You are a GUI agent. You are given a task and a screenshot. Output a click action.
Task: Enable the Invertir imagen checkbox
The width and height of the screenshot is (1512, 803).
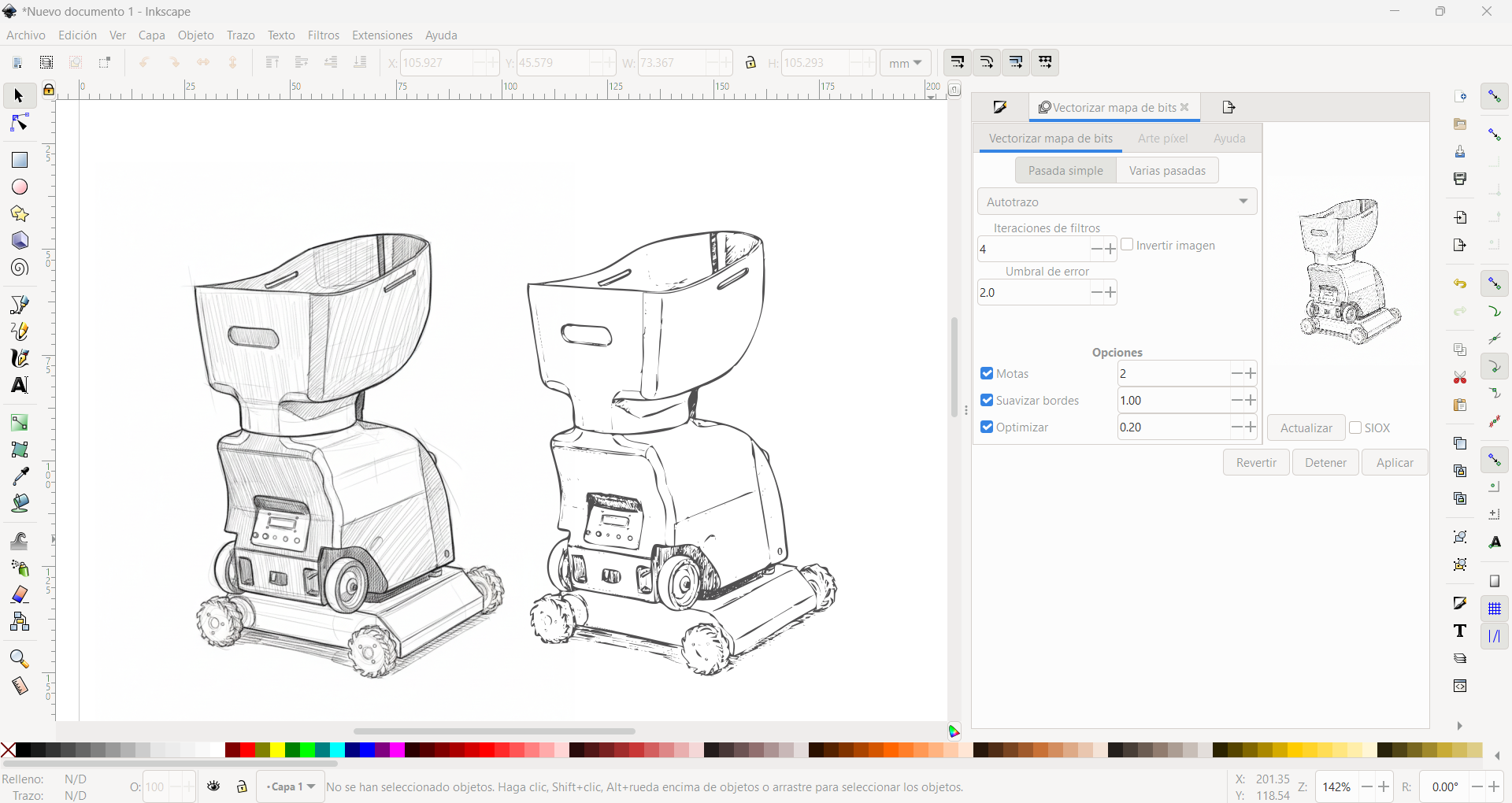point(1128,245)
